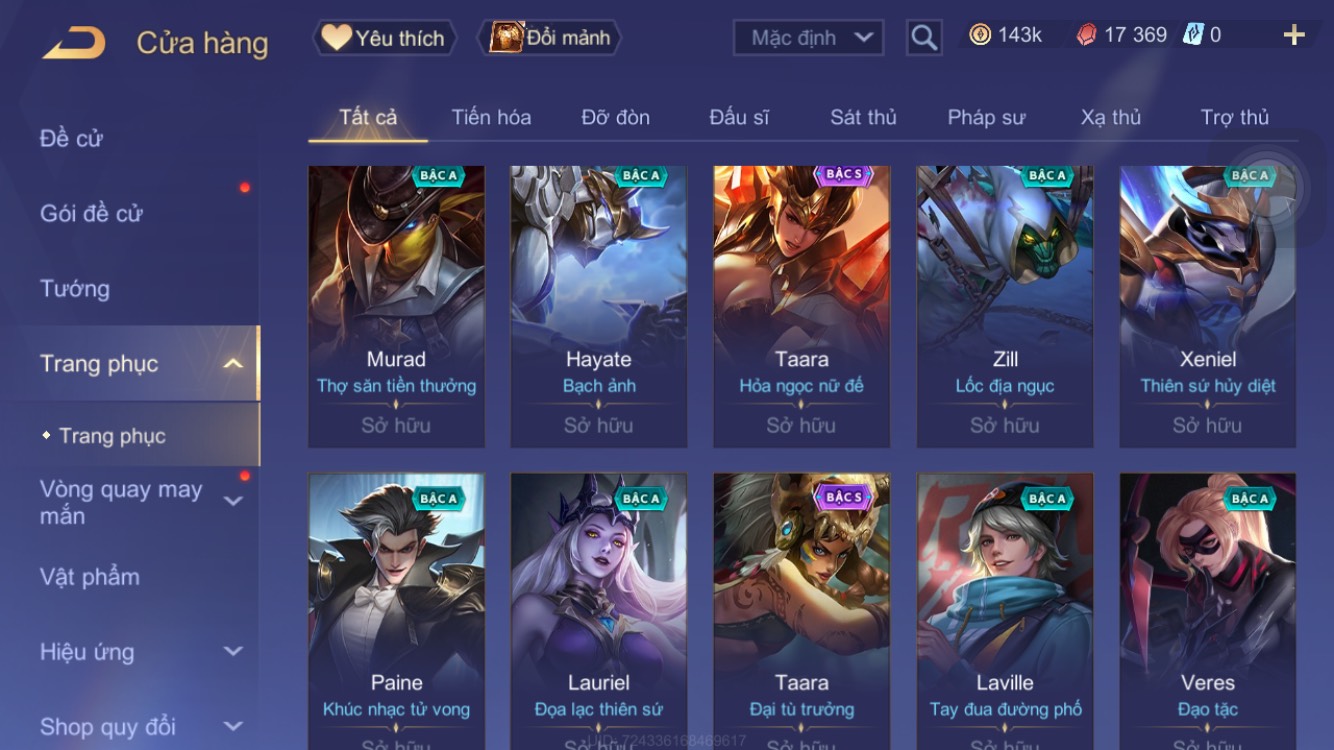Open the Tướng sidebar menu item
Image resolution: width=1334 pixels, height=750 pixels.
coord(75,289)
